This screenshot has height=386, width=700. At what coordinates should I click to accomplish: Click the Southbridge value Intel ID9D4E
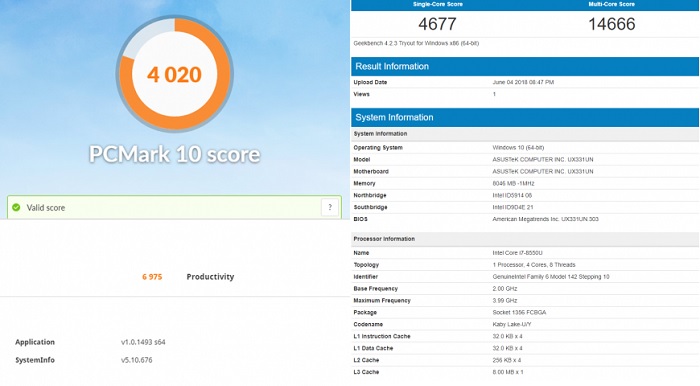point(512,207)
